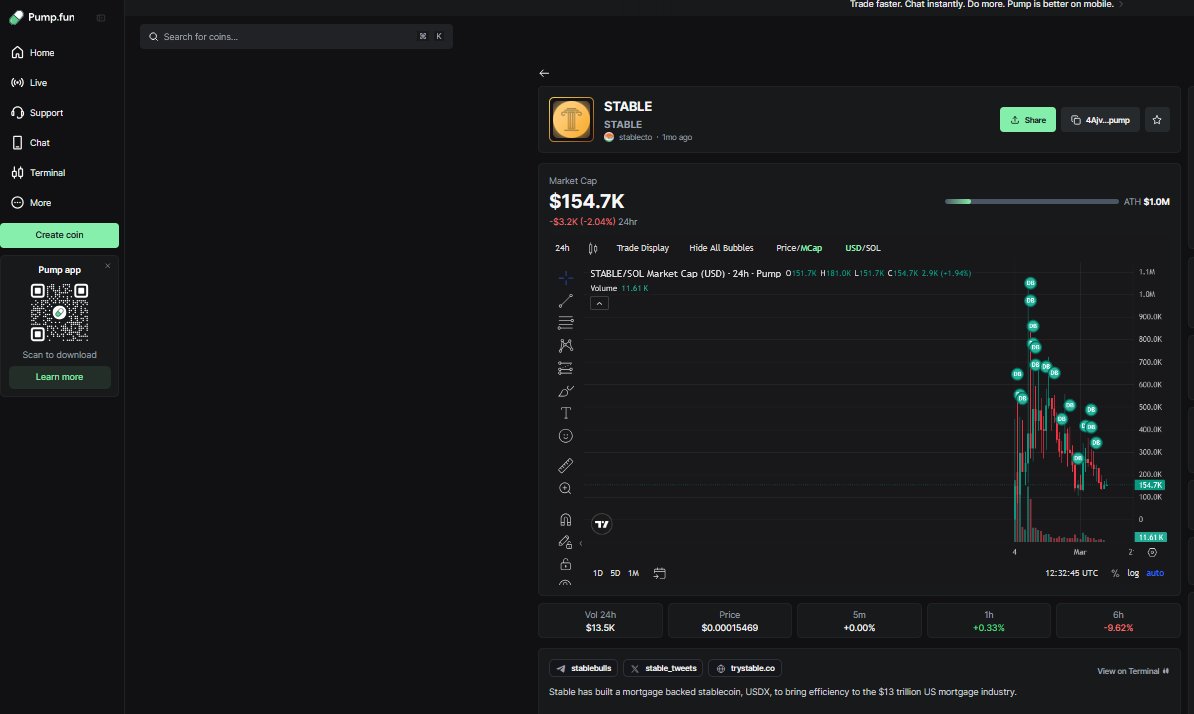The height and width of the screenshot is (714, 1194).
Task: Select the Fibonacci retracement tool
Action: (x=565, y=323)
